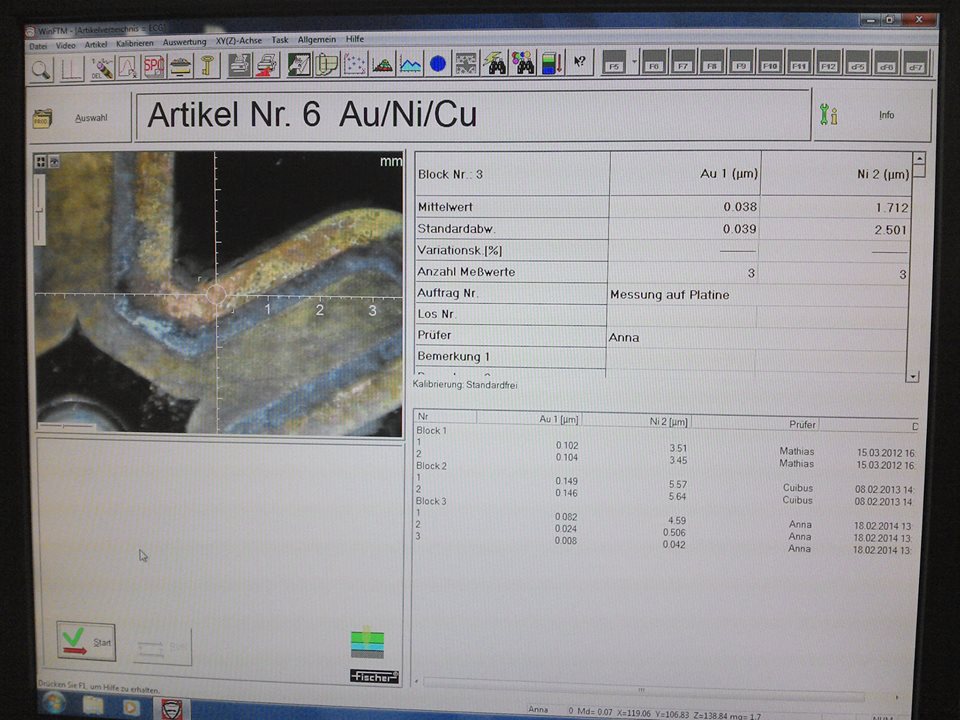Open the Task menu
The image size is (960, 720).
click(x=280, y=40)
